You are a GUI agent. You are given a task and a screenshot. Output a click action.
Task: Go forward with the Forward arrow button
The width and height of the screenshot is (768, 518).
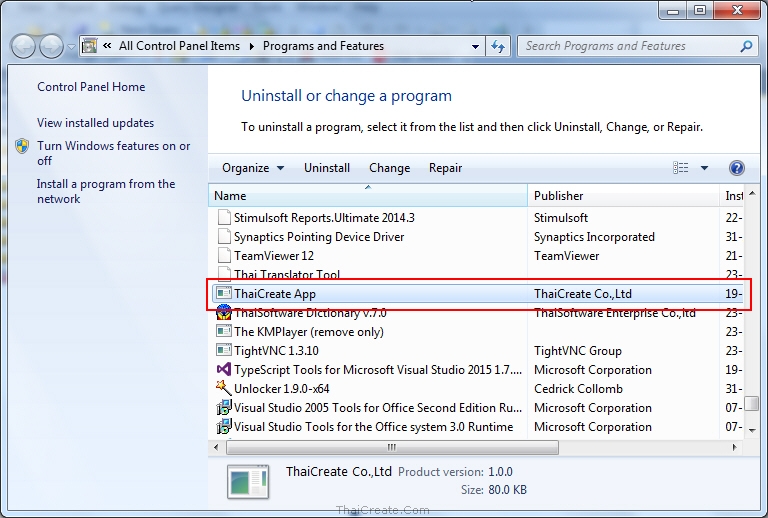point(51,47)
